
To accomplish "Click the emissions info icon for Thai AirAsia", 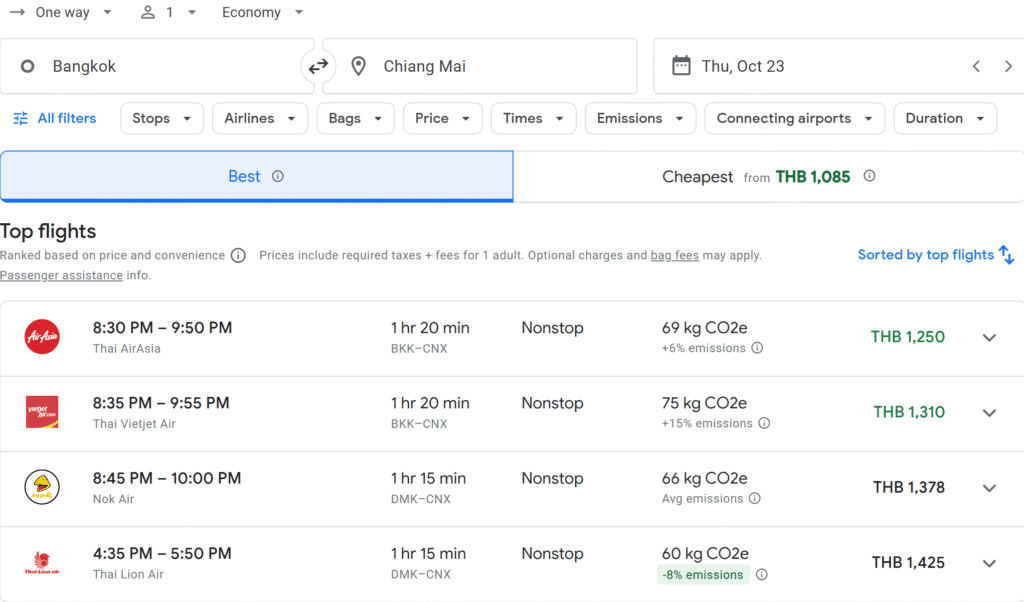I will tap(757, 348).
